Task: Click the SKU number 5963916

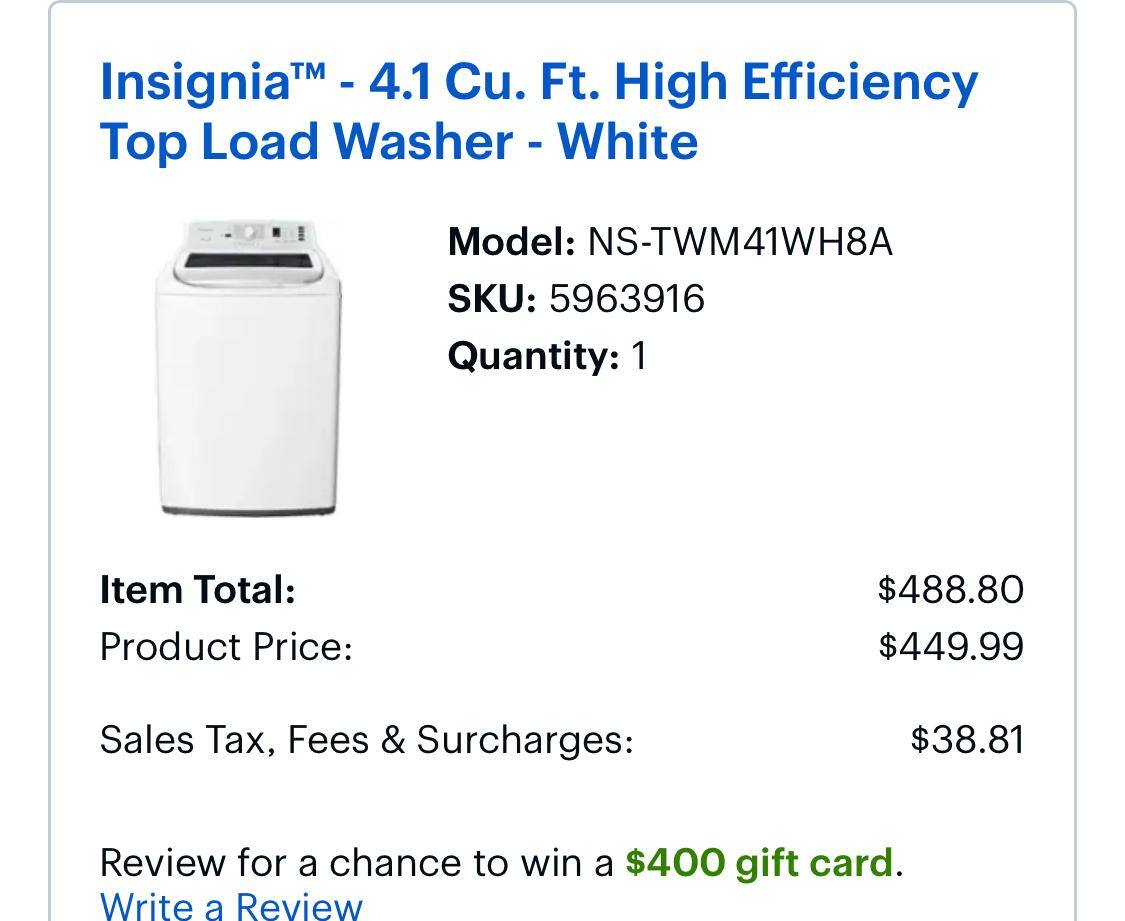Action: (626, 299)
